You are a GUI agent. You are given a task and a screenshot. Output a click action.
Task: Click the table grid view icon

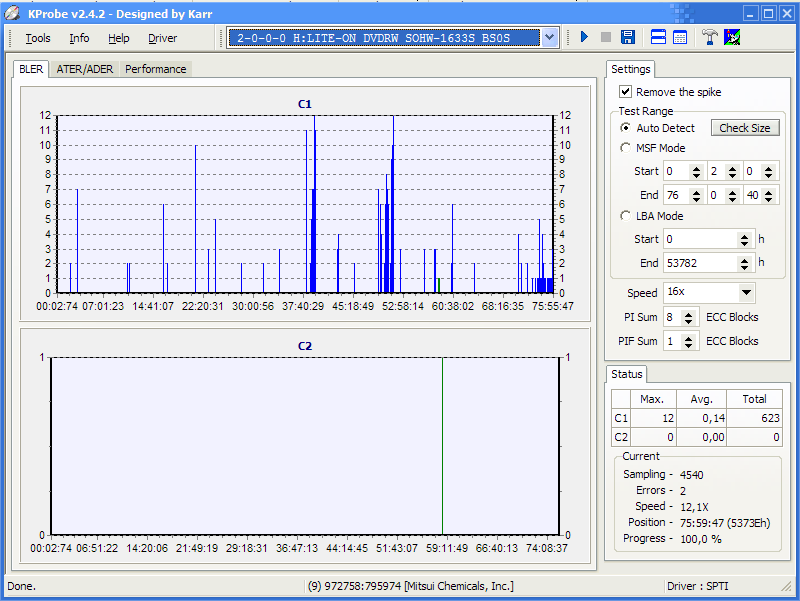pyautogui.click(x=680, y=38)
